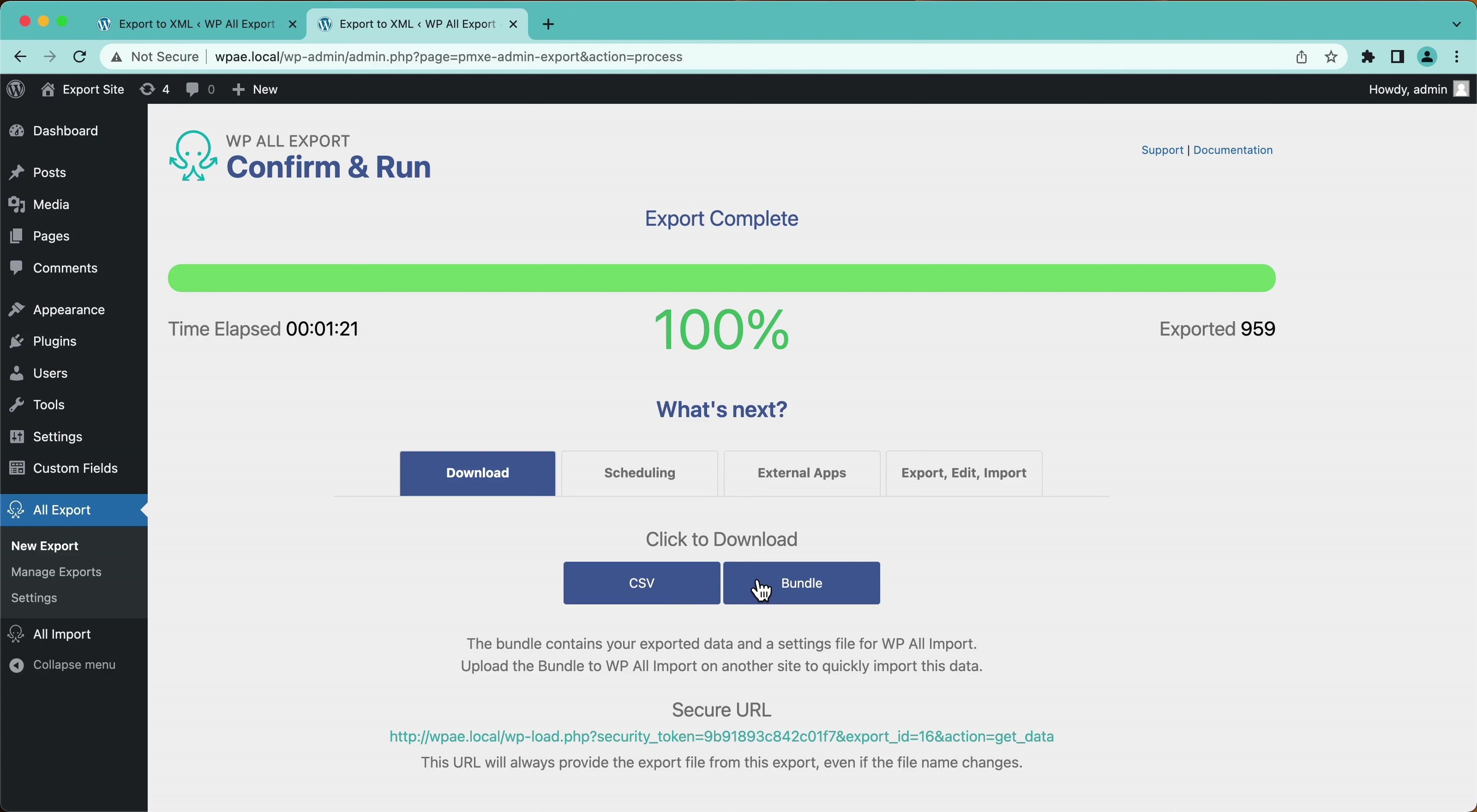Go forward in browser history
This screenshot has height=812, width=1477.
point(50,57)
